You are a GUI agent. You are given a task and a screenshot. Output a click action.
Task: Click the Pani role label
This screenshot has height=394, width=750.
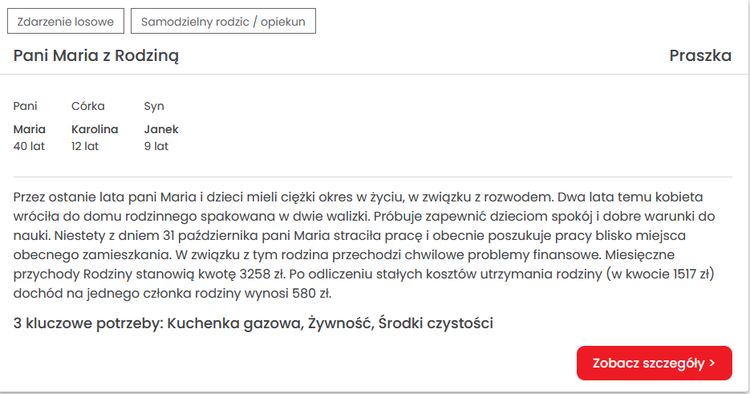(x=25, y=106)
